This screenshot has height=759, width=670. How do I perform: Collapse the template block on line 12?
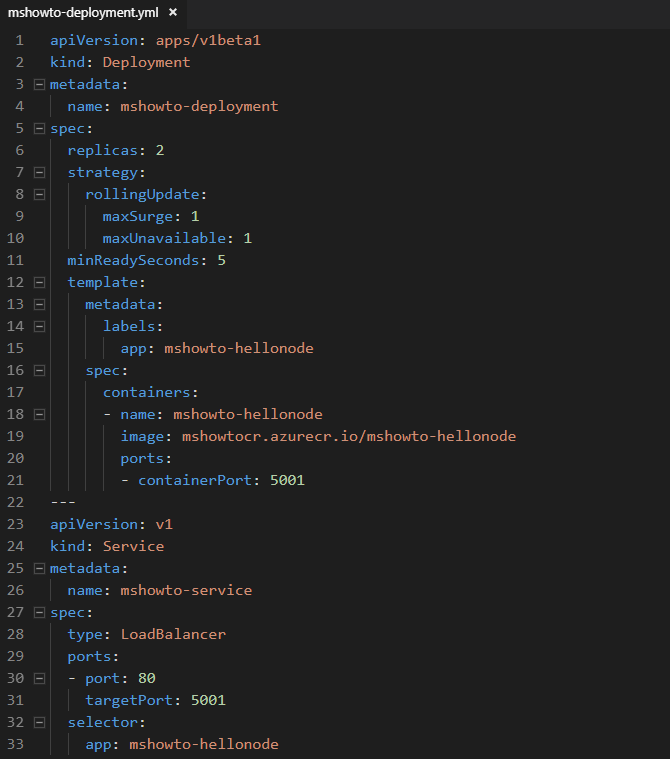[x=39, y=283]
